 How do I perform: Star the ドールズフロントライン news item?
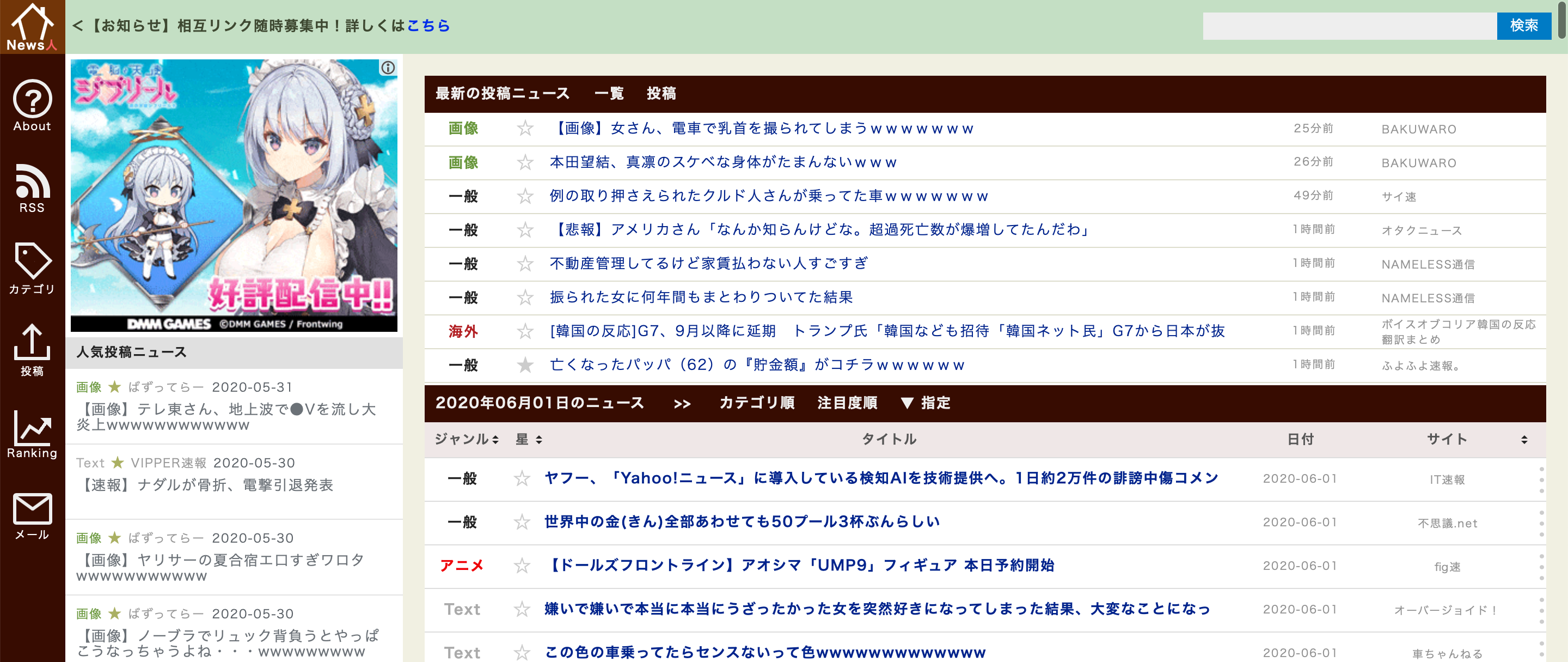point(522,566)
